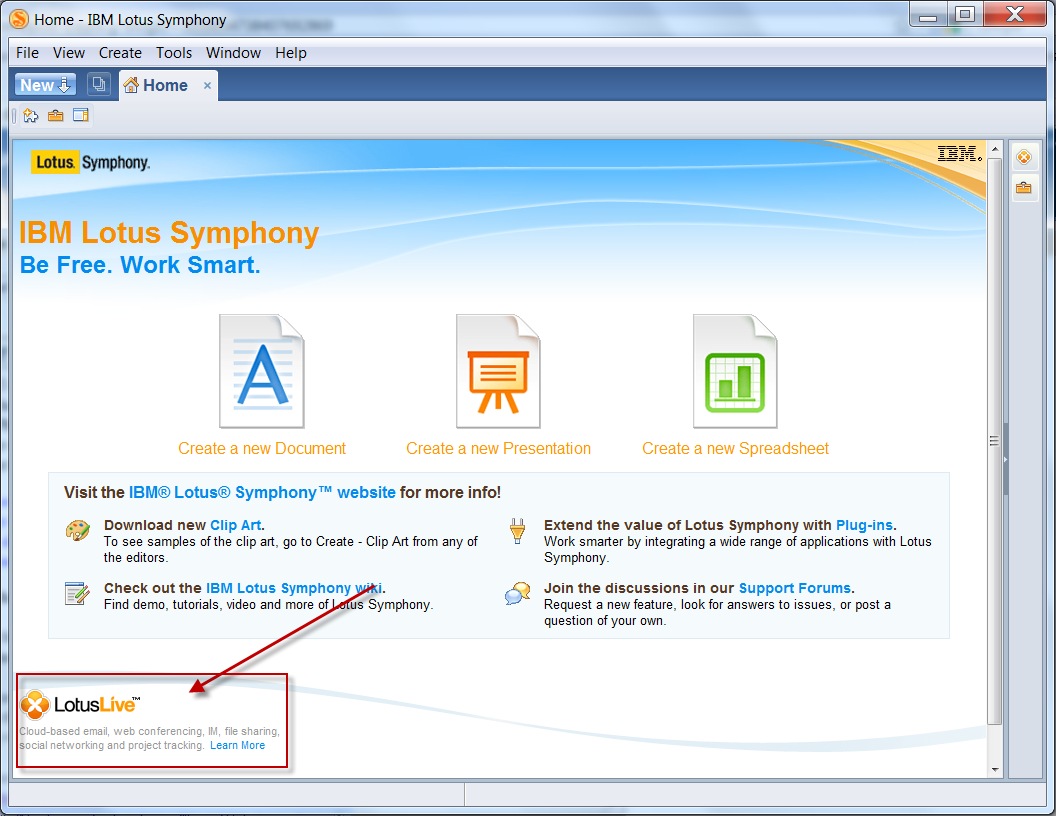The width and height of the screenshot is (1056, 816).
Task: Click the thumbnails view icon beside New
Action: (99, 84)
